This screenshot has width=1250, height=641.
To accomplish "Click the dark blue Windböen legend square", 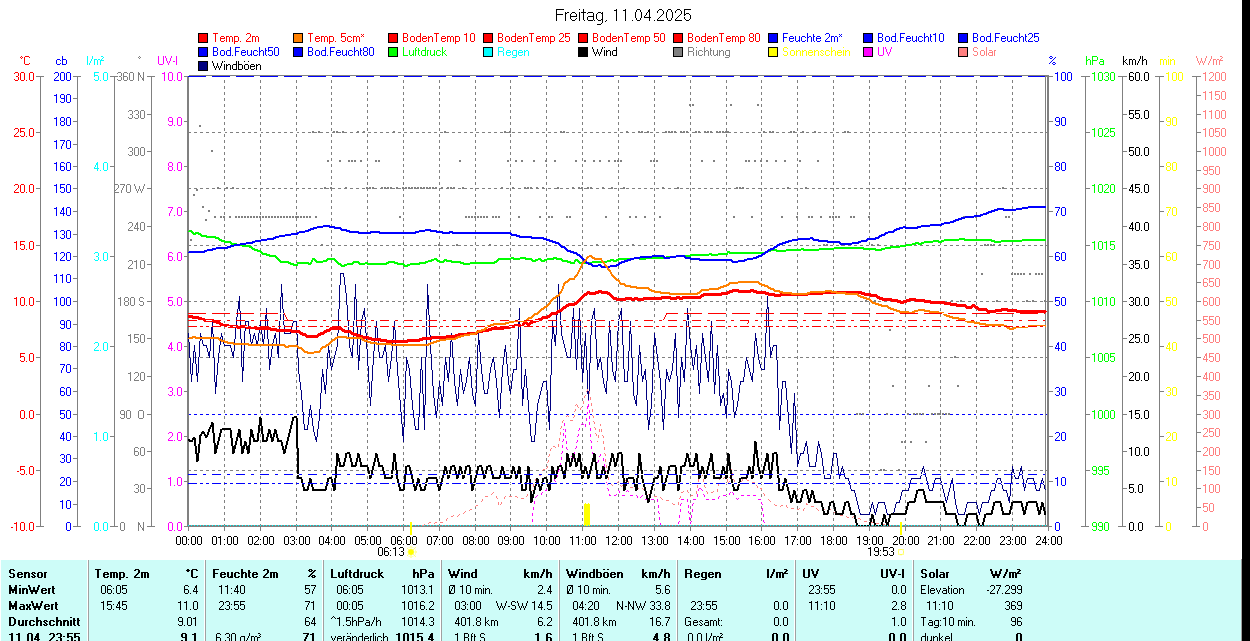I will coord(204,66).
